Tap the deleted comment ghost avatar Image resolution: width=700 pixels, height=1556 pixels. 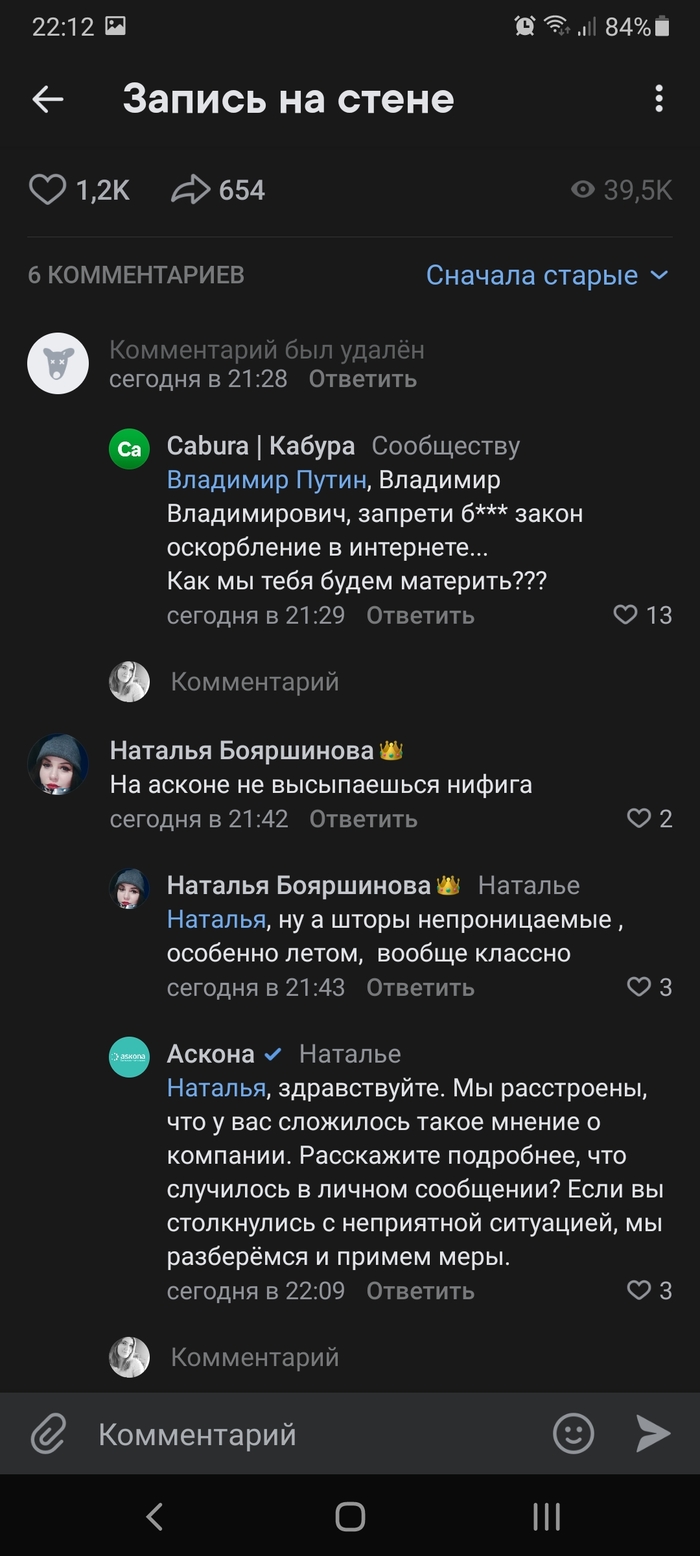coord(58,363)
